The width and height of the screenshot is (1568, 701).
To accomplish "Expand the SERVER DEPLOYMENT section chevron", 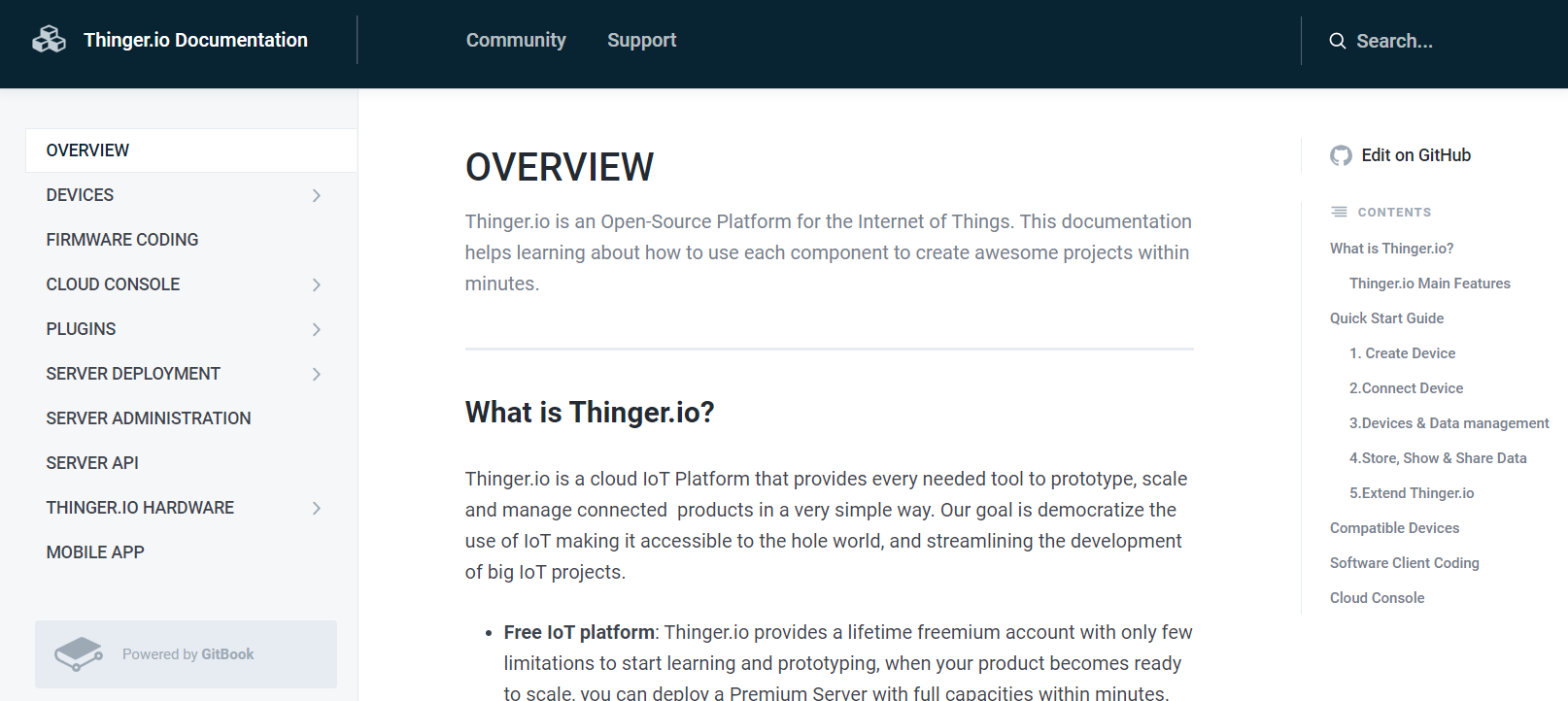I will pyautogui.click(x=317, y=374).
